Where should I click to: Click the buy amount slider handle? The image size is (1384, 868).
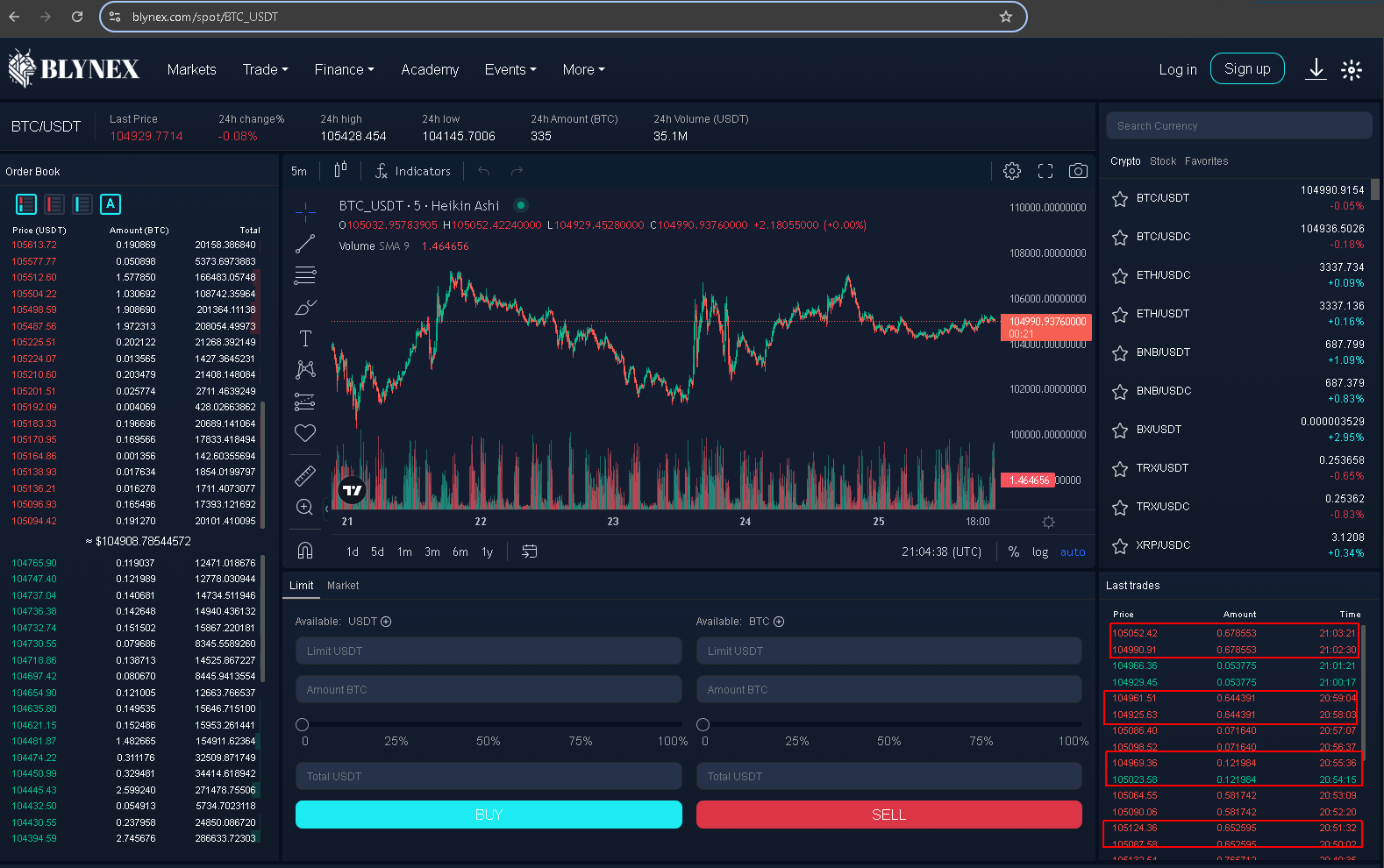coord(303,724)
